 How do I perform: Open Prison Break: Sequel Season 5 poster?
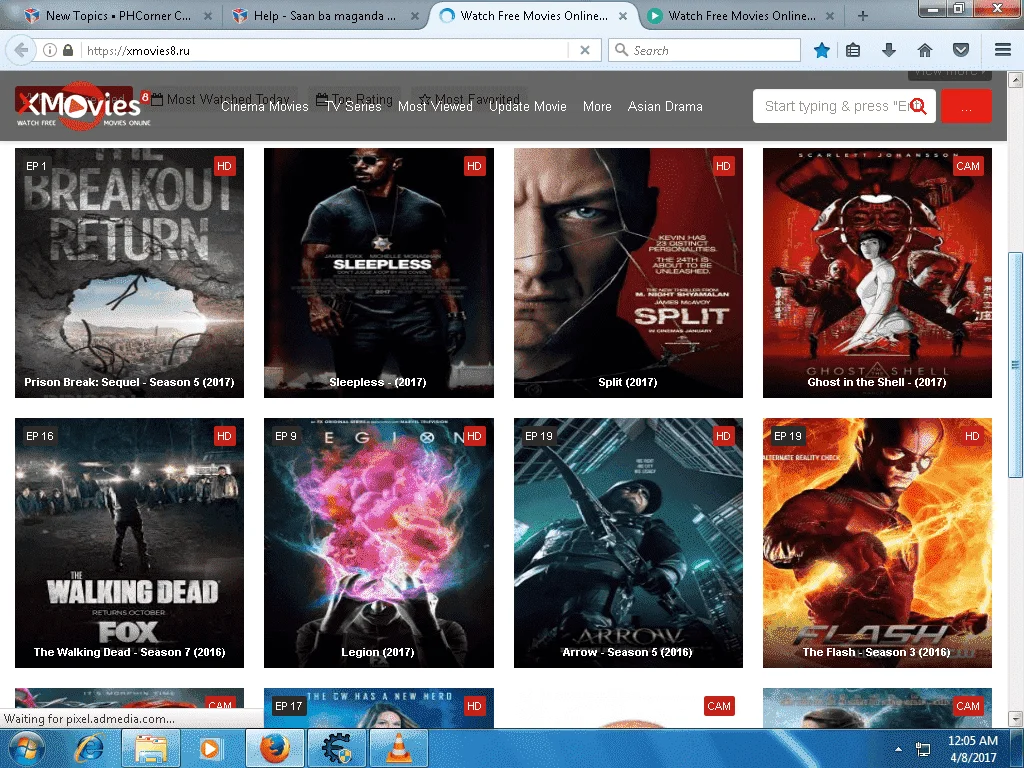tap(129, 272)
